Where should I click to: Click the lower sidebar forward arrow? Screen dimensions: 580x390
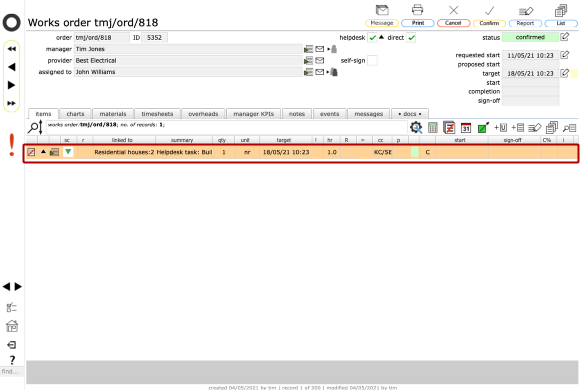coord(18,286)
